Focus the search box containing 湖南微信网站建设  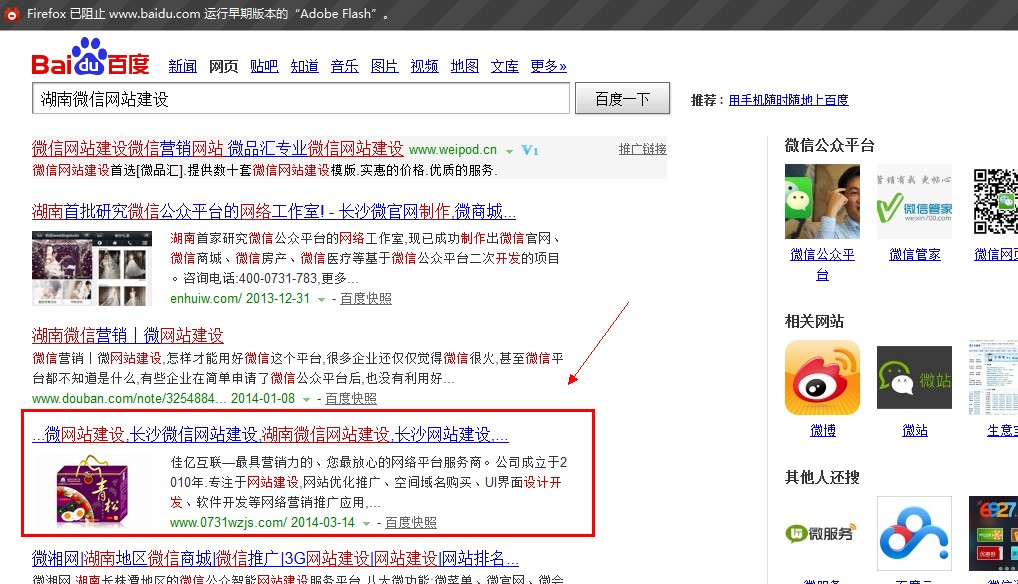[301, 99]
